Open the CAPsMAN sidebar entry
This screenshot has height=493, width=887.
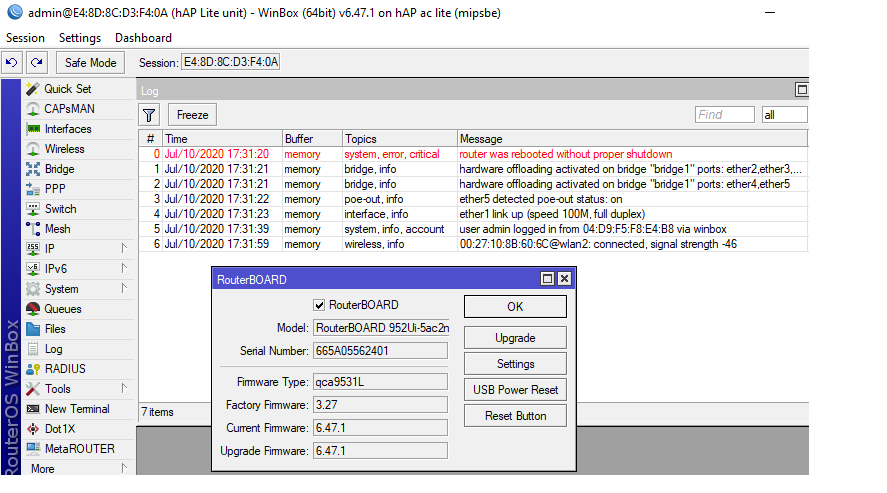pos(70,109)
